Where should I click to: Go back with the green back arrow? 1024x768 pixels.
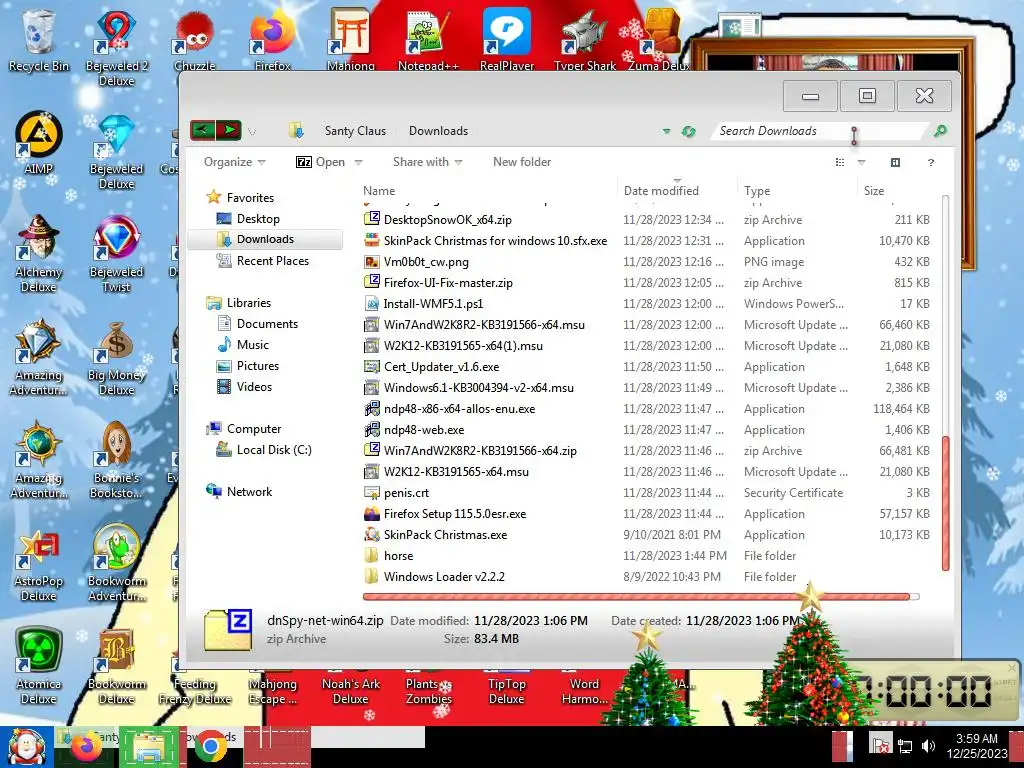(x=202, y=130)
